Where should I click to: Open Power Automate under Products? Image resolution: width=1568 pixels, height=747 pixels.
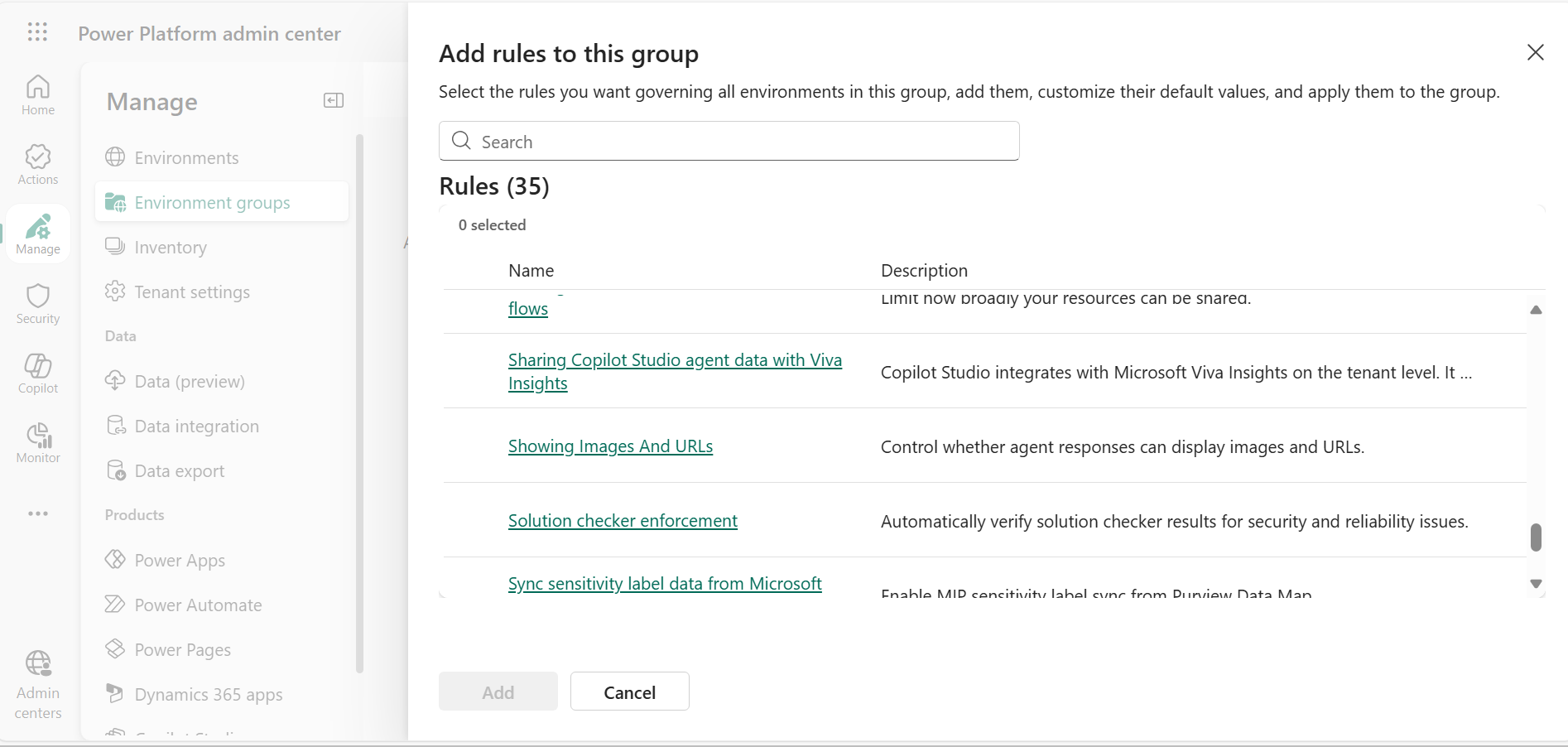[x=198, y=605]
